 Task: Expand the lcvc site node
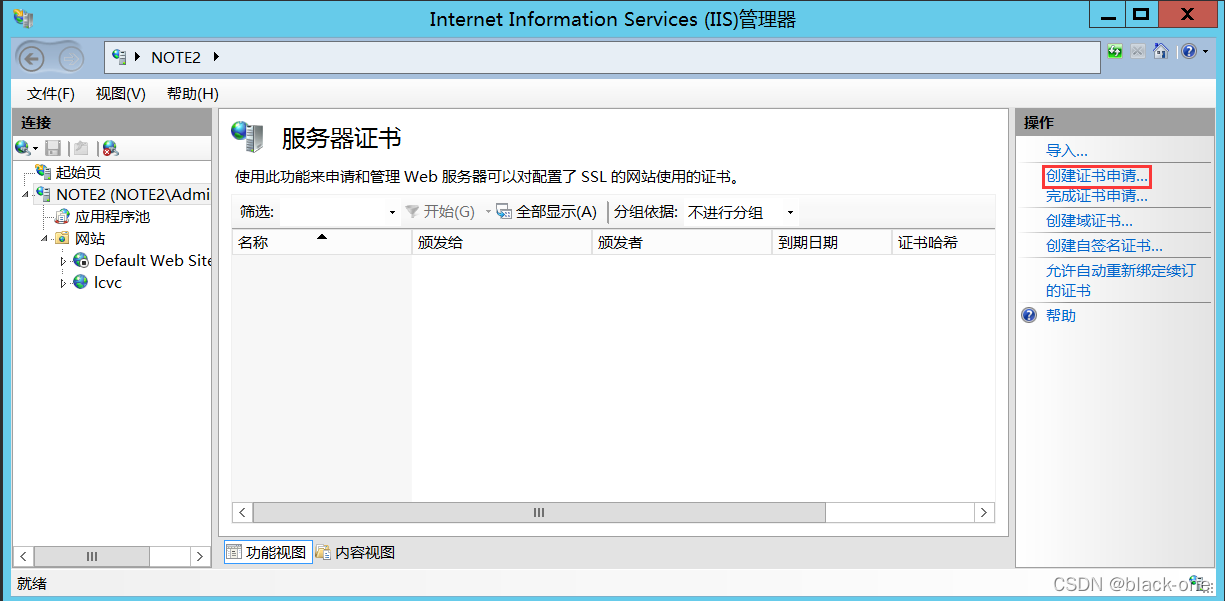[64, 282]
